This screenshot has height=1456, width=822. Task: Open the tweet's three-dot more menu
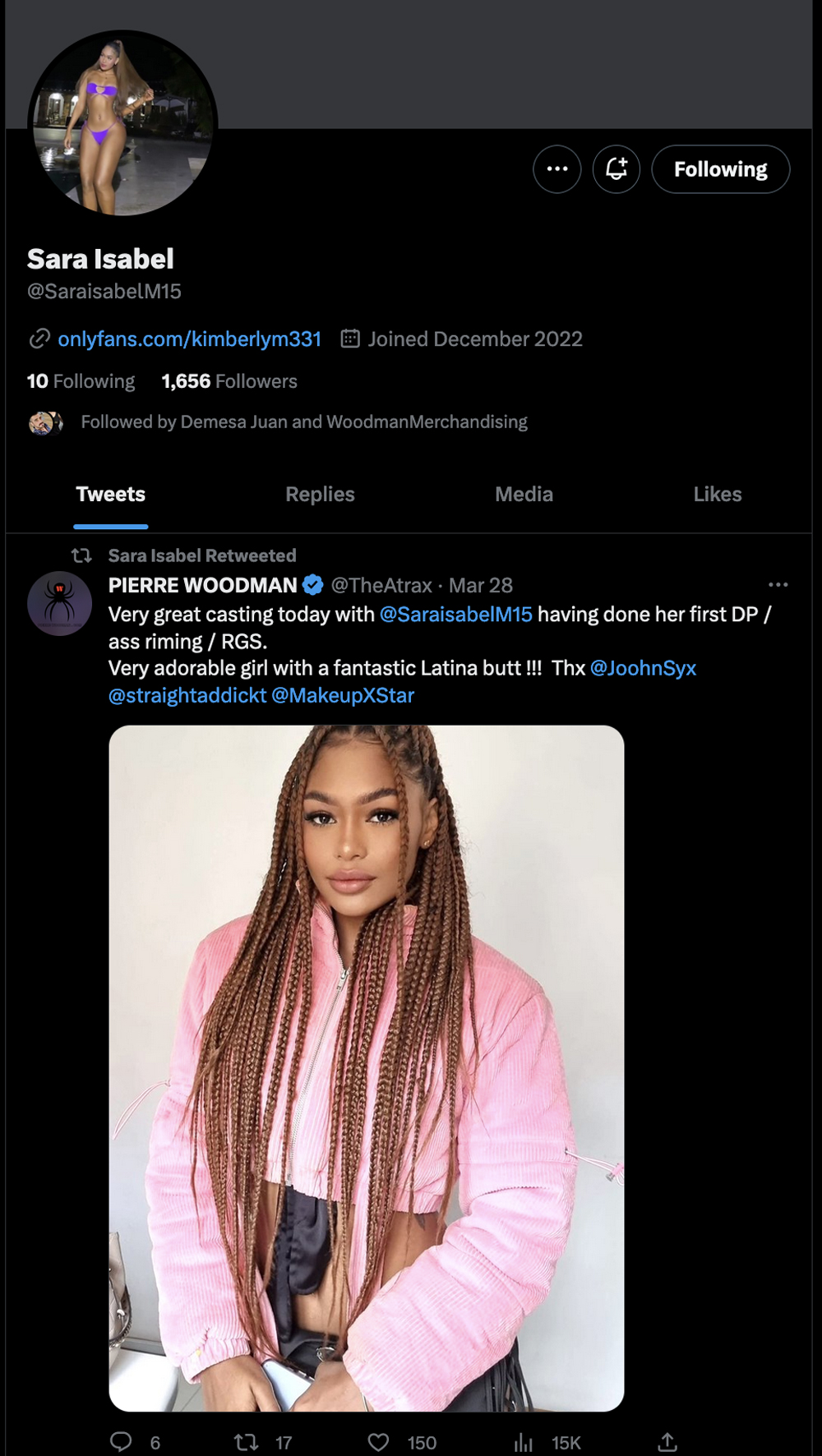778,585
